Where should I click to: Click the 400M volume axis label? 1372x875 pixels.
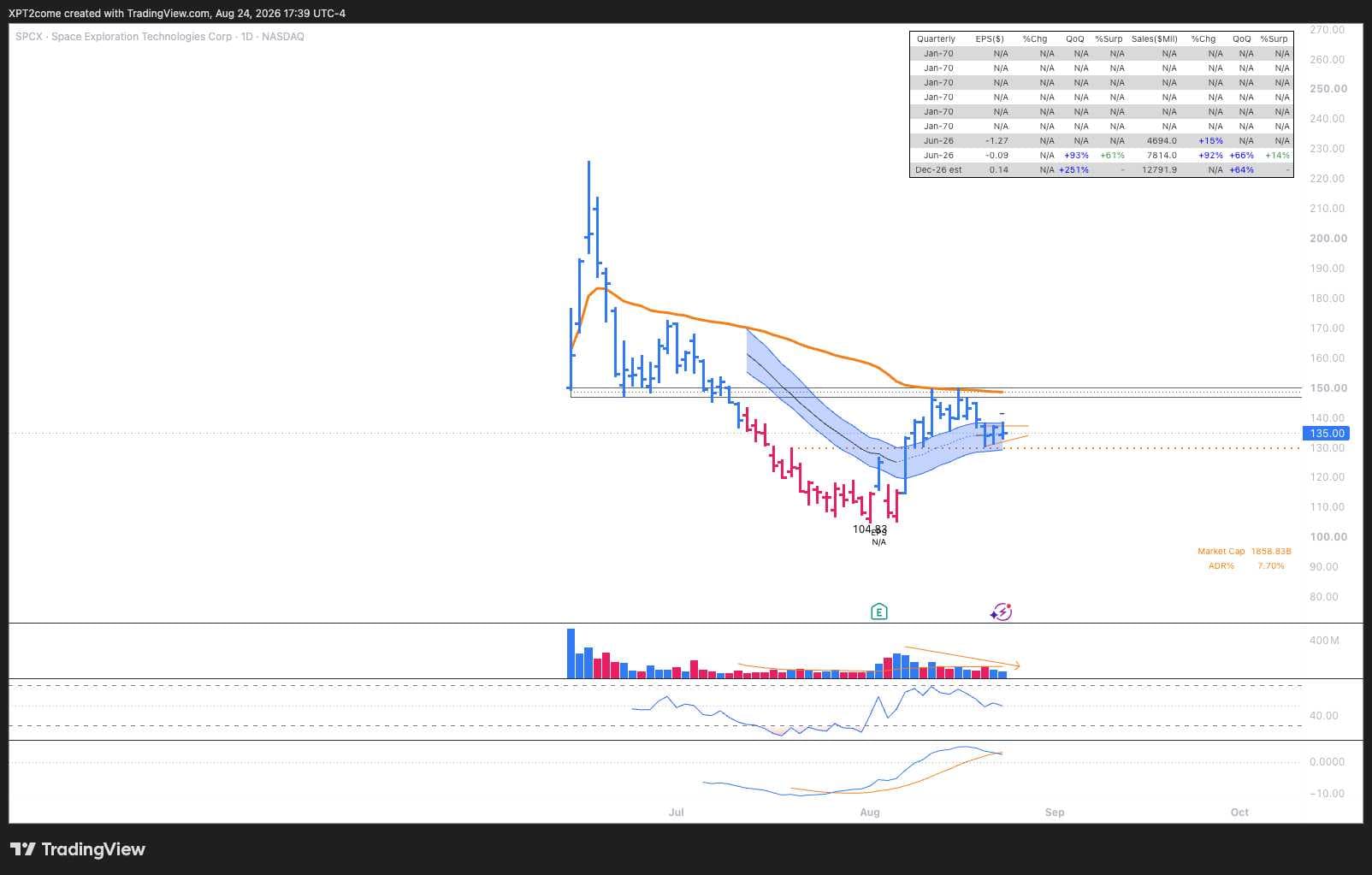point(1324,641)
